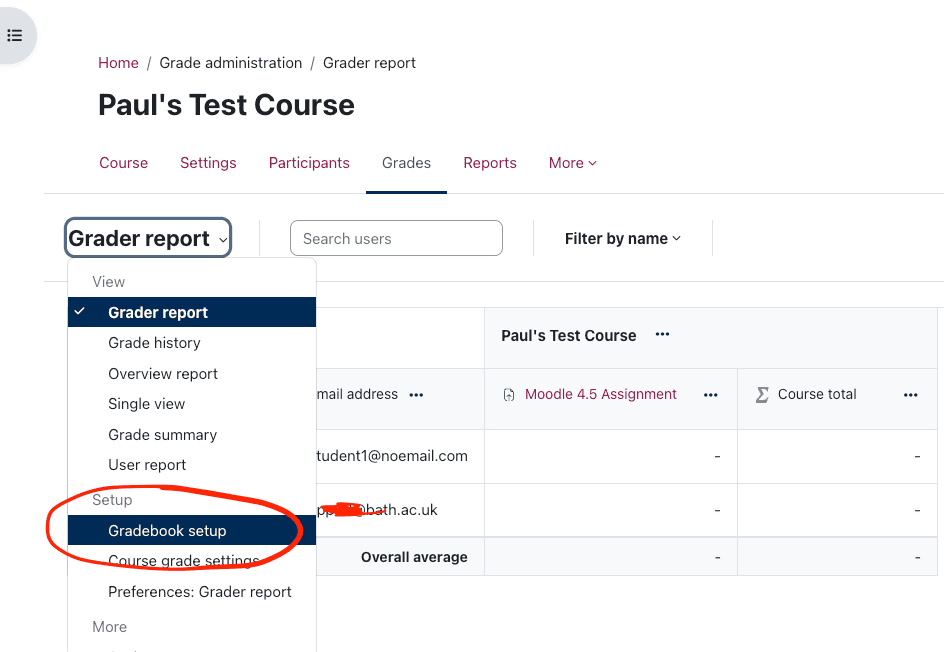Screen dimensions: 944x652
Task: Select Gradebook setup from the menu
Action: pos(167,531)
